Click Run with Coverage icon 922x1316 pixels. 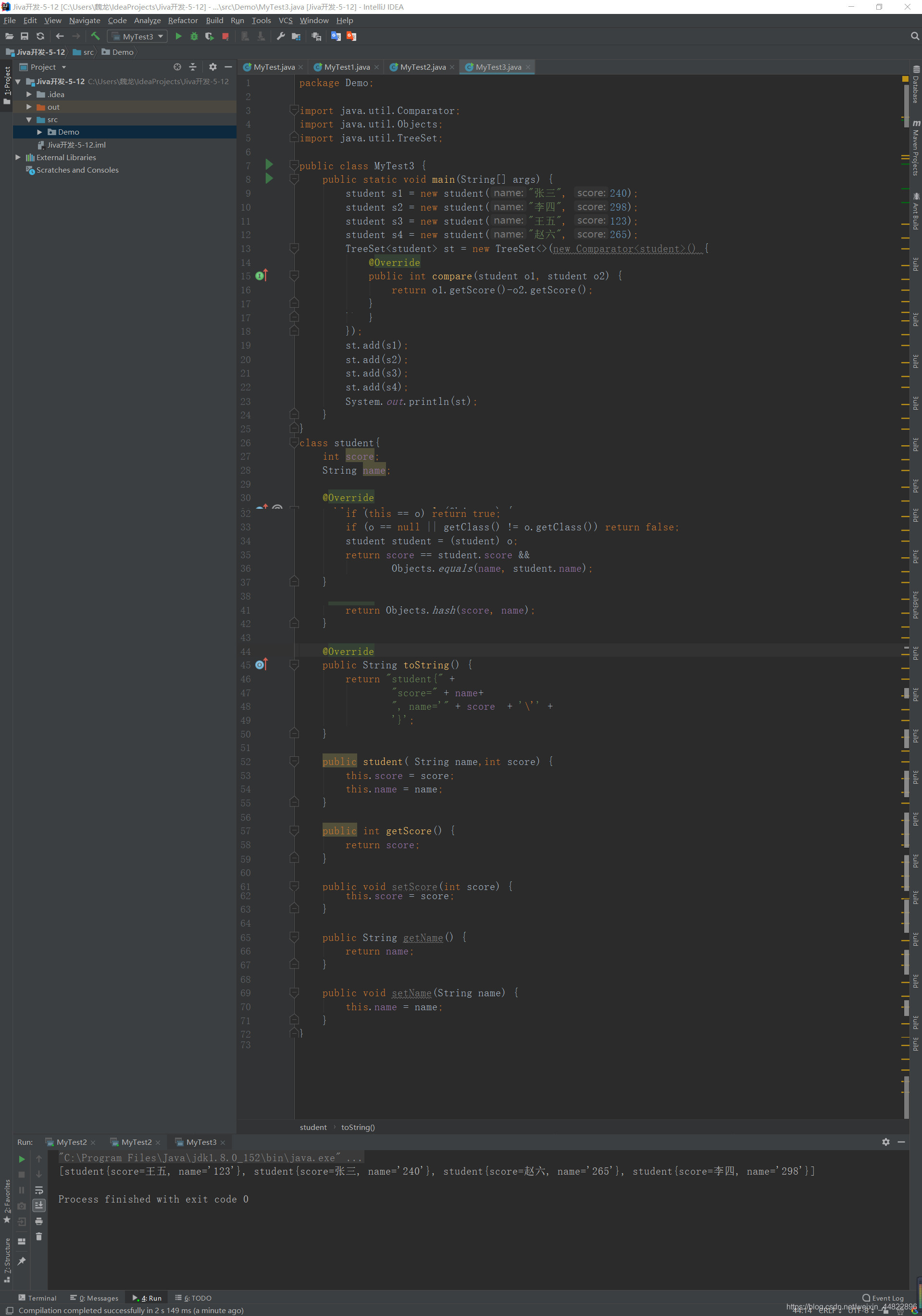pyautogui.click(x=210, y=36)
